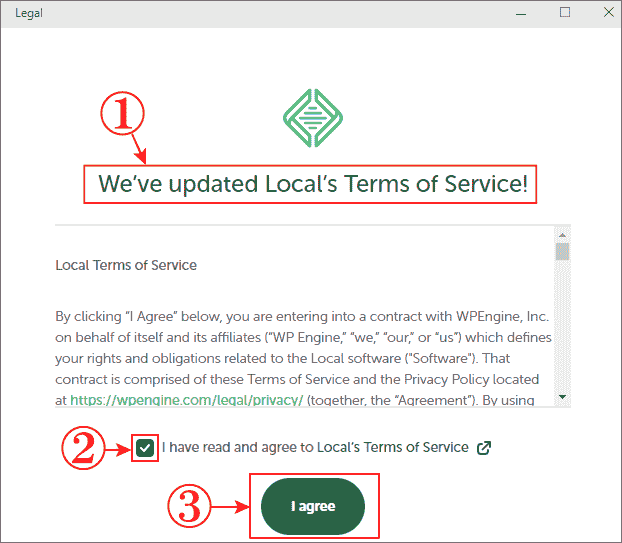Click the scrollbar up arrow in terms box
Image resolution: width=622 pixels, height=543 pixels.
562,235
